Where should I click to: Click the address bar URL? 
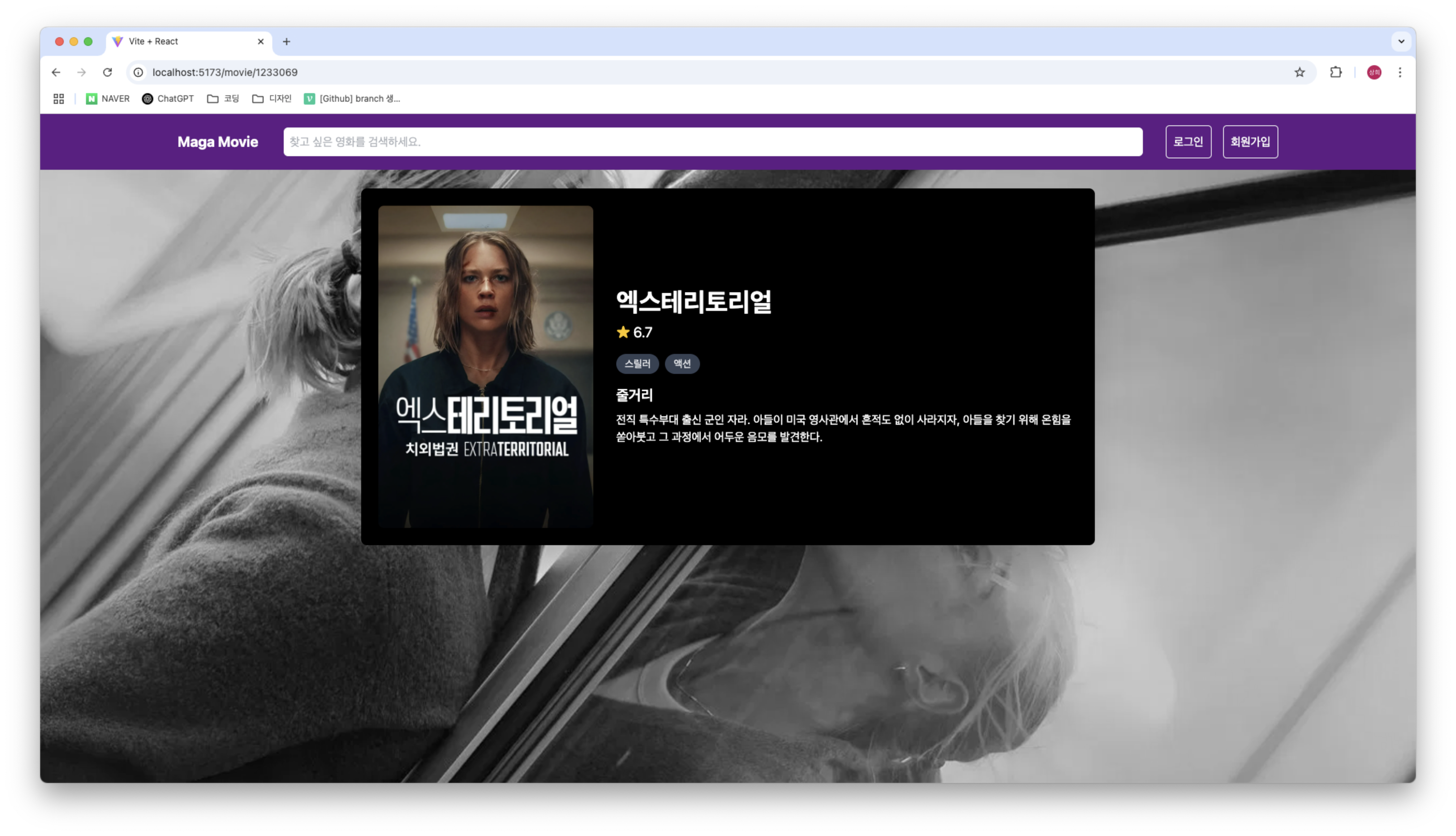tap(225, 72)
